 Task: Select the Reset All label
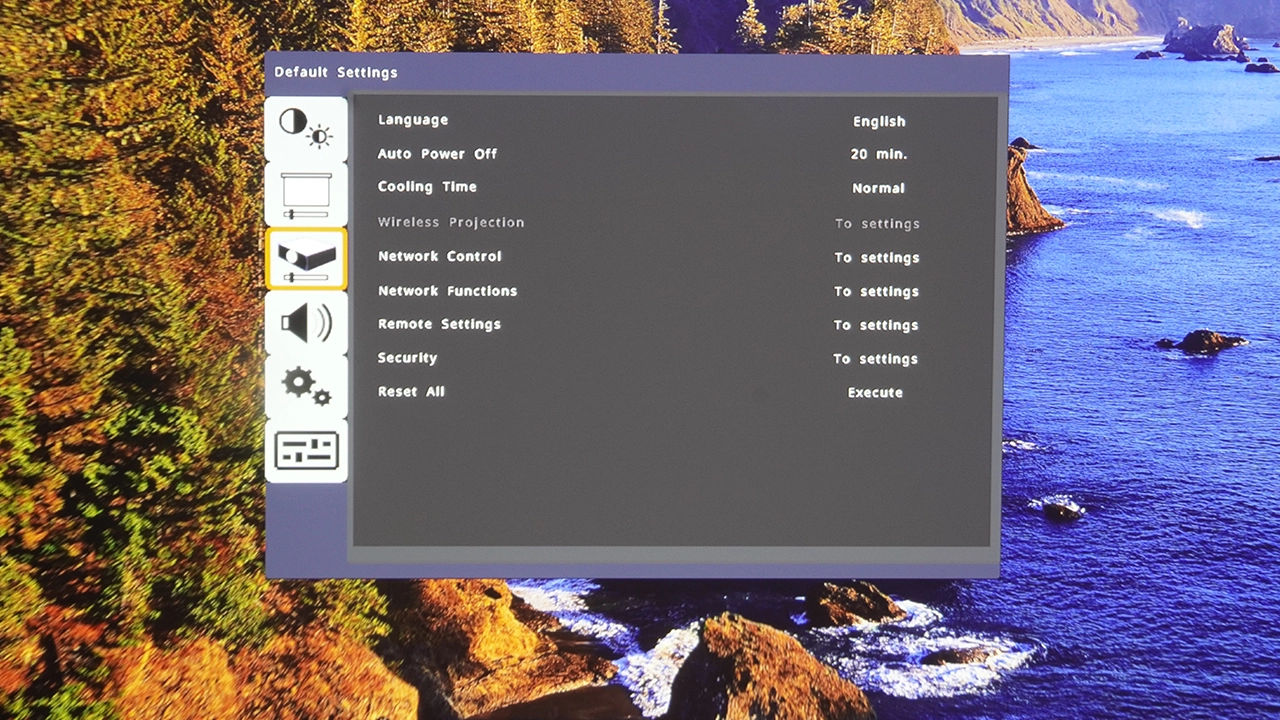tap(411, 392)
